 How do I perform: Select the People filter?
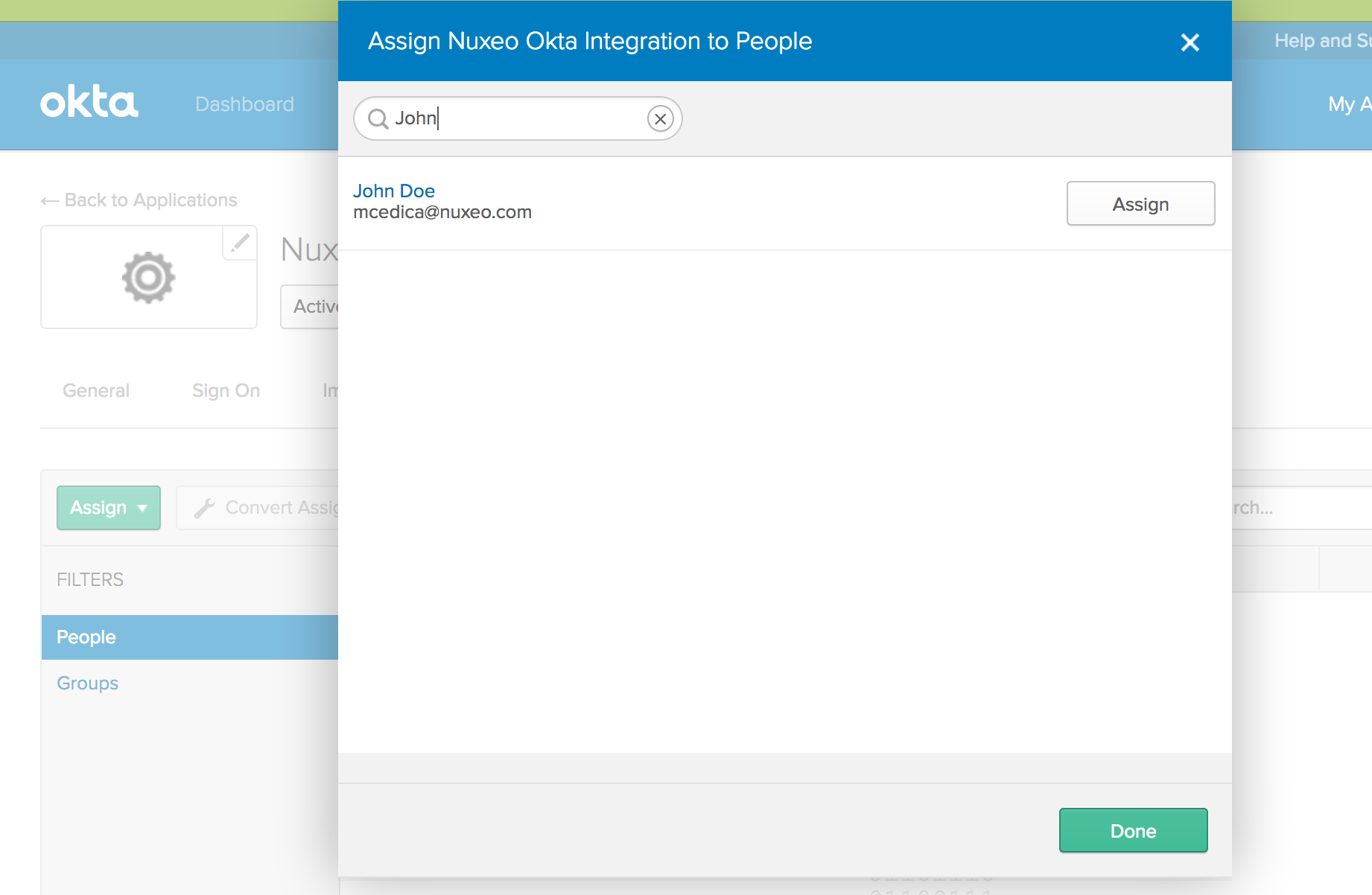click(190, 637)
